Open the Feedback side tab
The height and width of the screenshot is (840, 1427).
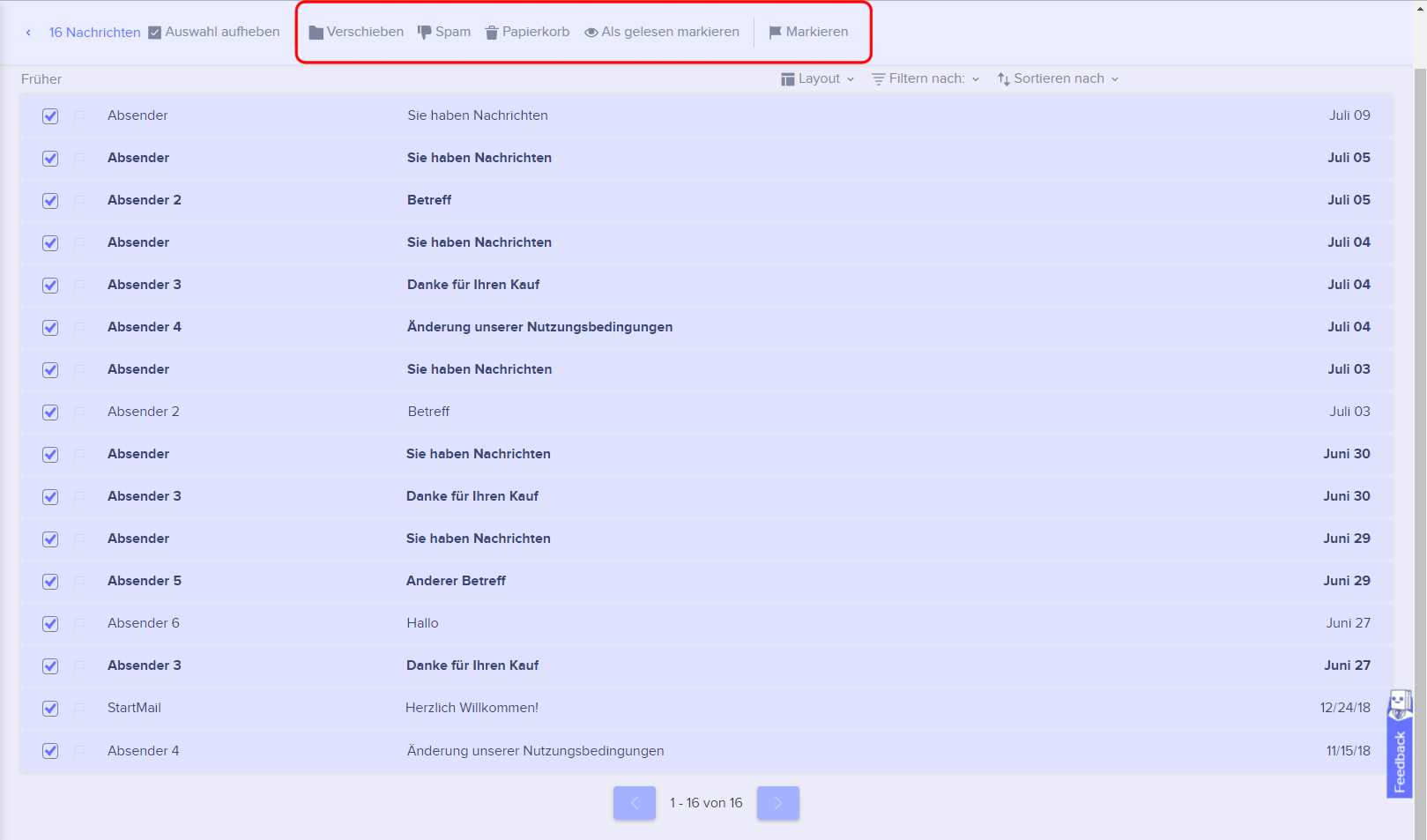point(1400,745)
